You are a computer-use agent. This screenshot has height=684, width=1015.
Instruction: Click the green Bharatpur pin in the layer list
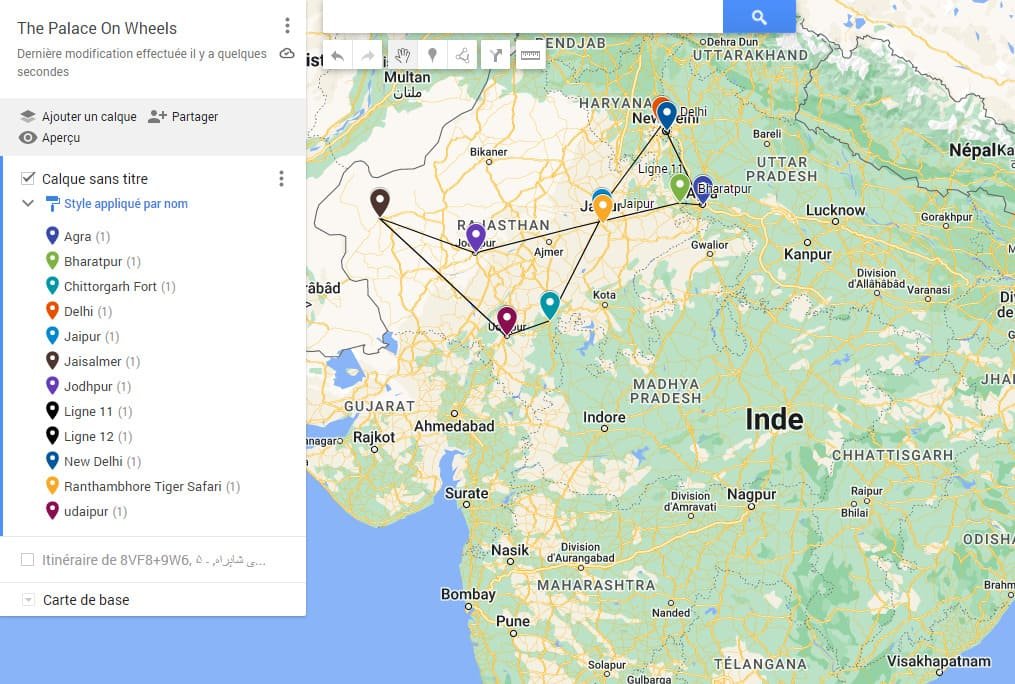[52, 261]
